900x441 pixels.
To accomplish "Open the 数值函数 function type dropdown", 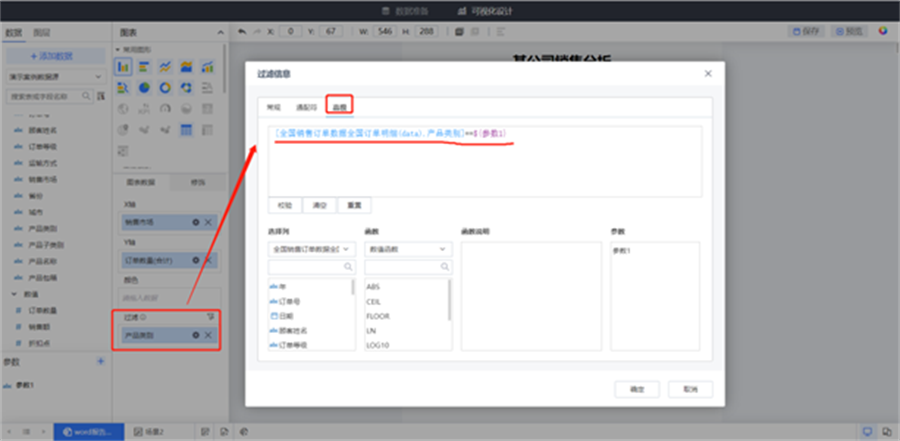I will click(x=408, y=249).
